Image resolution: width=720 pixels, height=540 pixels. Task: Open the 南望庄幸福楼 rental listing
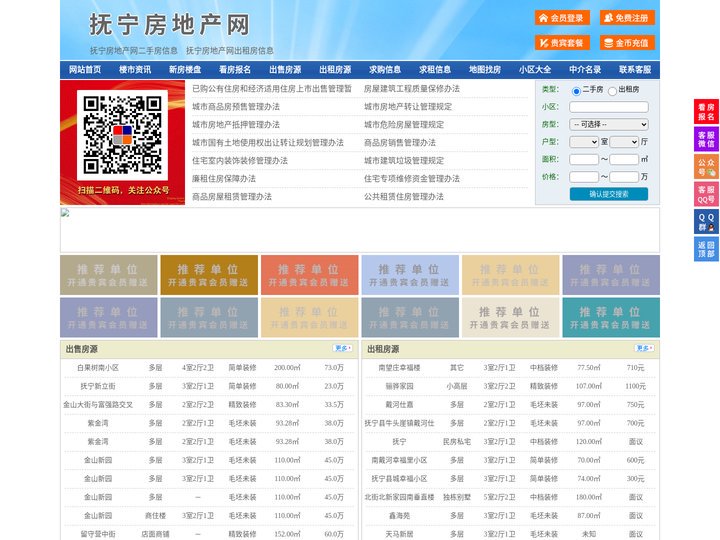pyautogui.click(x=399, y=368)
